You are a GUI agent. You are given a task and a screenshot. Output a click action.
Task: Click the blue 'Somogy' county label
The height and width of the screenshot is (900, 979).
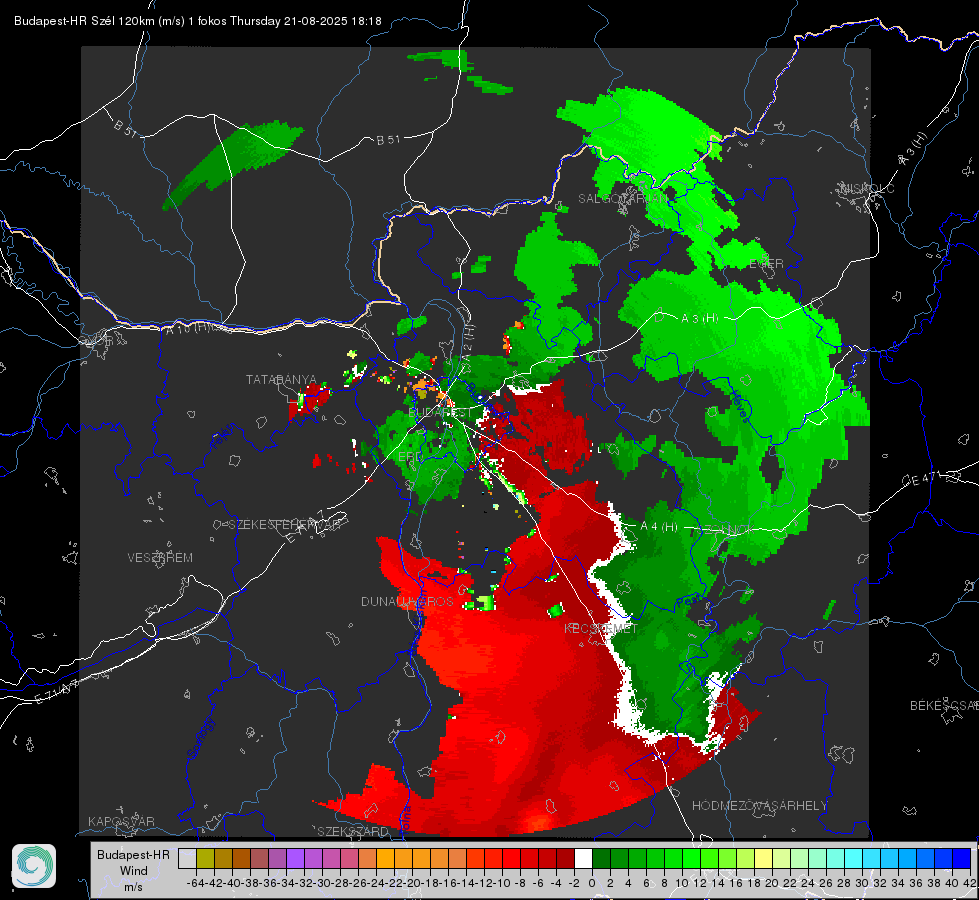tap(201, 738)
